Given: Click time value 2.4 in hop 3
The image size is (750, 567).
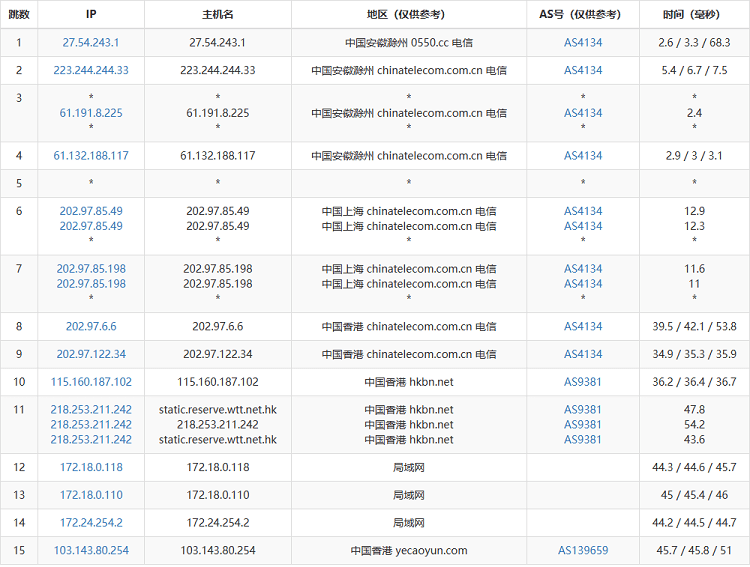Looking at the screenshot, I should point(694,113).
